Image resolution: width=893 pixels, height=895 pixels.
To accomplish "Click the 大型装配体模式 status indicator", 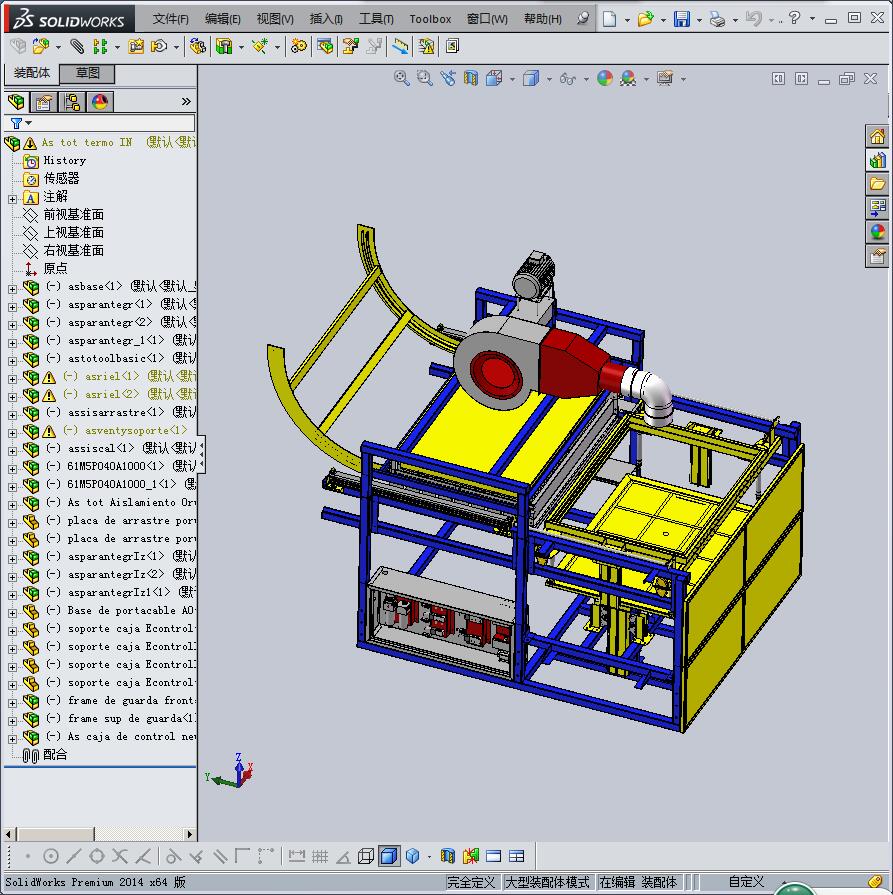I will (547, 882).
